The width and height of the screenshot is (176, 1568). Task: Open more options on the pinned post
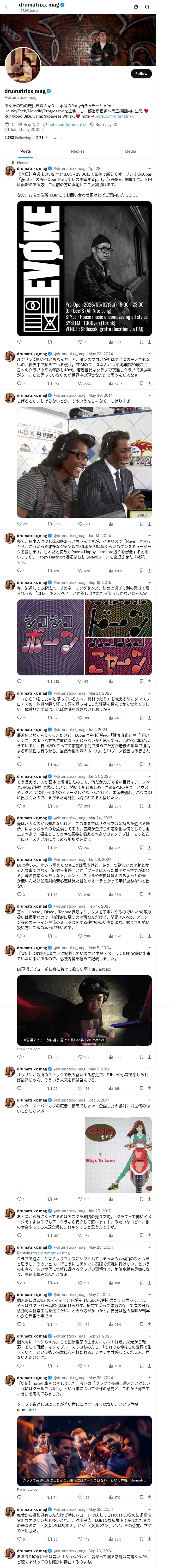click(x=149, y=169)
